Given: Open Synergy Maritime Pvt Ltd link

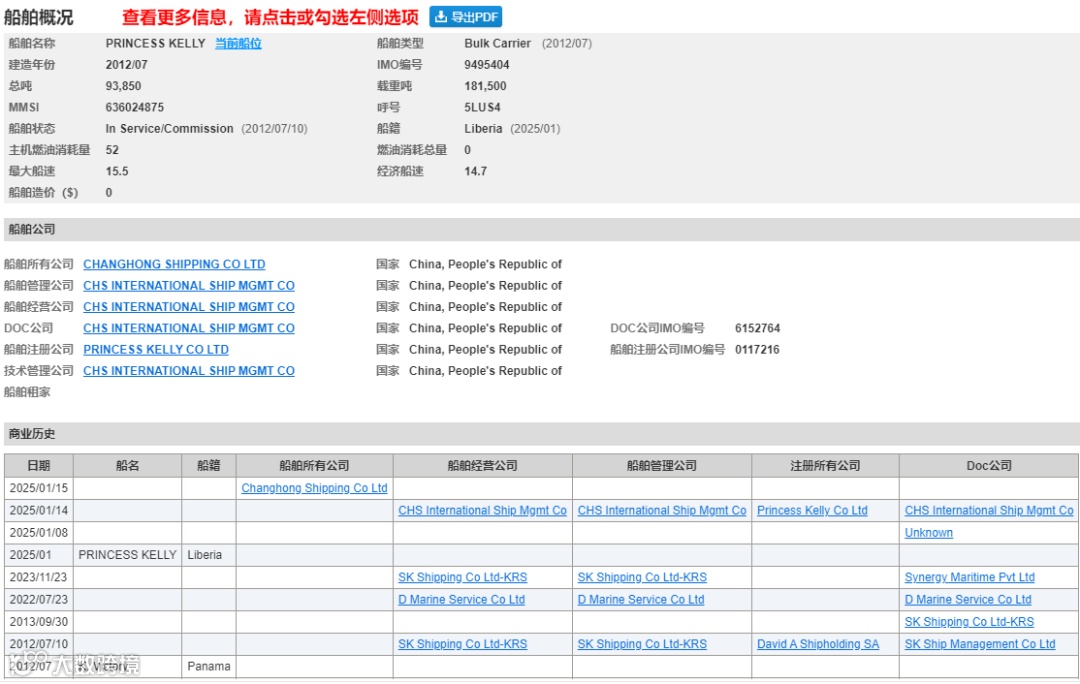Looking at the screenshot, I should [x=969, y=577].
